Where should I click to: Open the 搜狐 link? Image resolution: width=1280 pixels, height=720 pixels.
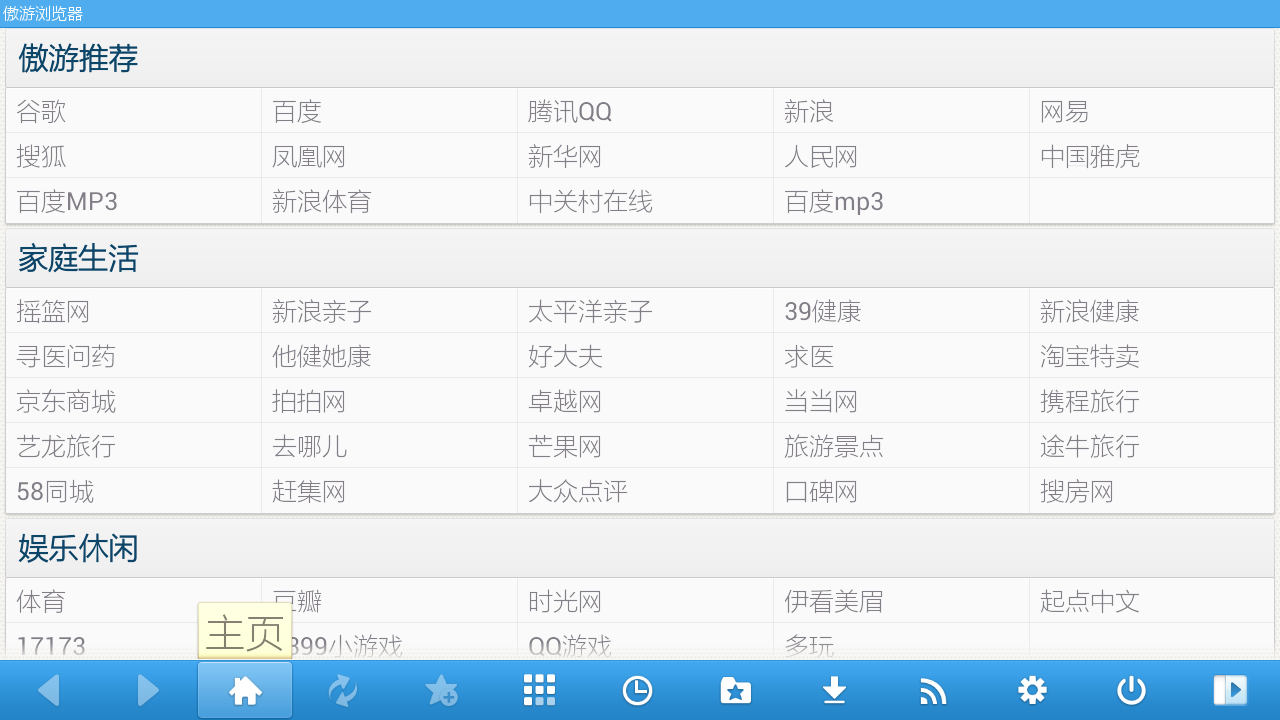[41, 156]
